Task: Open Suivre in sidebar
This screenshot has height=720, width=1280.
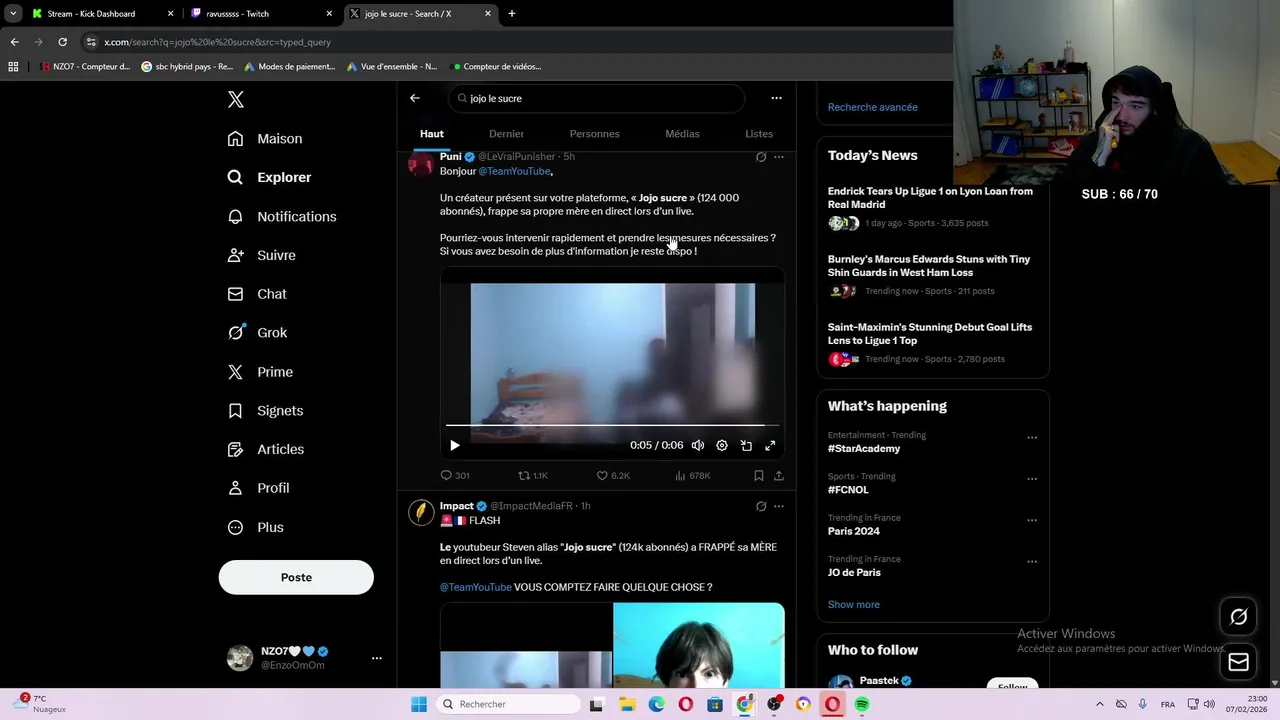Action: [261, 255]
